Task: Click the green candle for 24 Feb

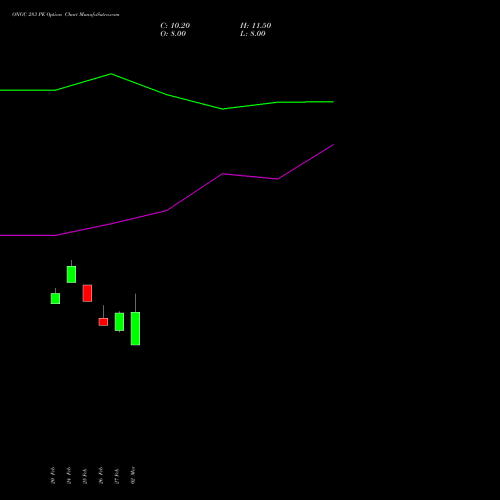Action: coord(71,274)
